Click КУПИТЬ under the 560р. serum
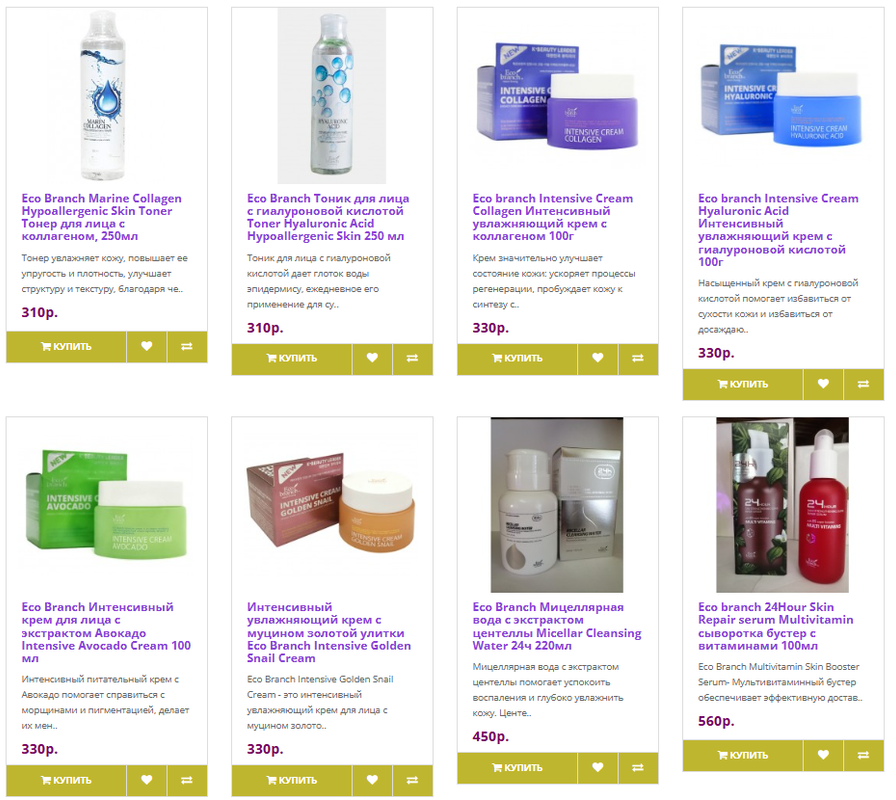The height and width of the screenshot is (800, 896). (742, 755)
